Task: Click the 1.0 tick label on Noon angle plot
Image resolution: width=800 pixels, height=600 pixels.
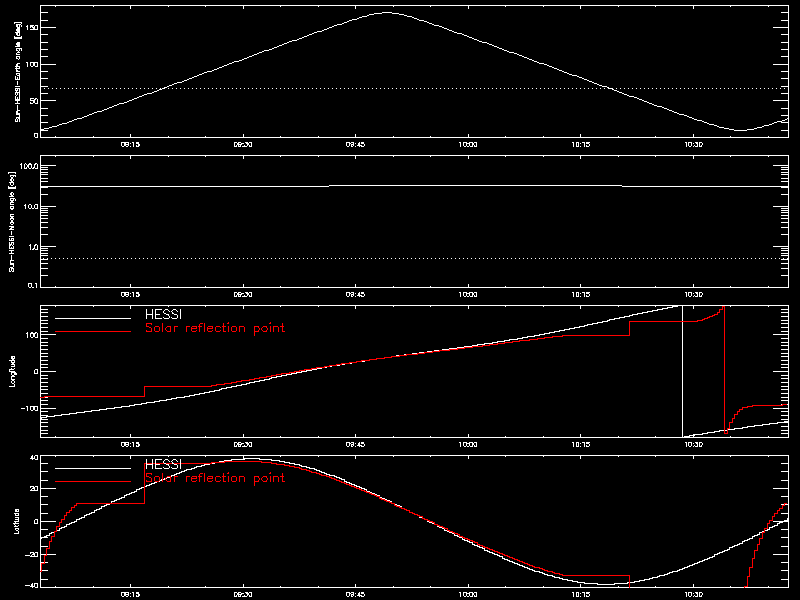Action: coord(34,247)
